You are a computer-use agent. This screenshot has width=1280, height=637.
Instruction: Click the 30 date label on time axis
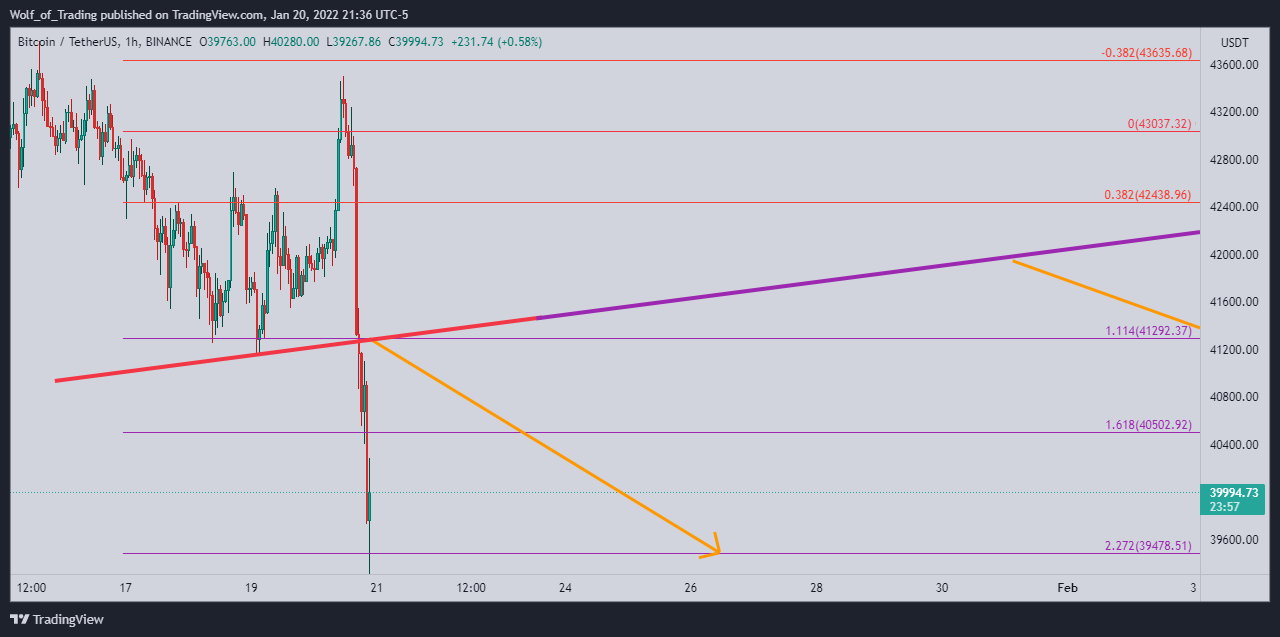tap(942, 588)
